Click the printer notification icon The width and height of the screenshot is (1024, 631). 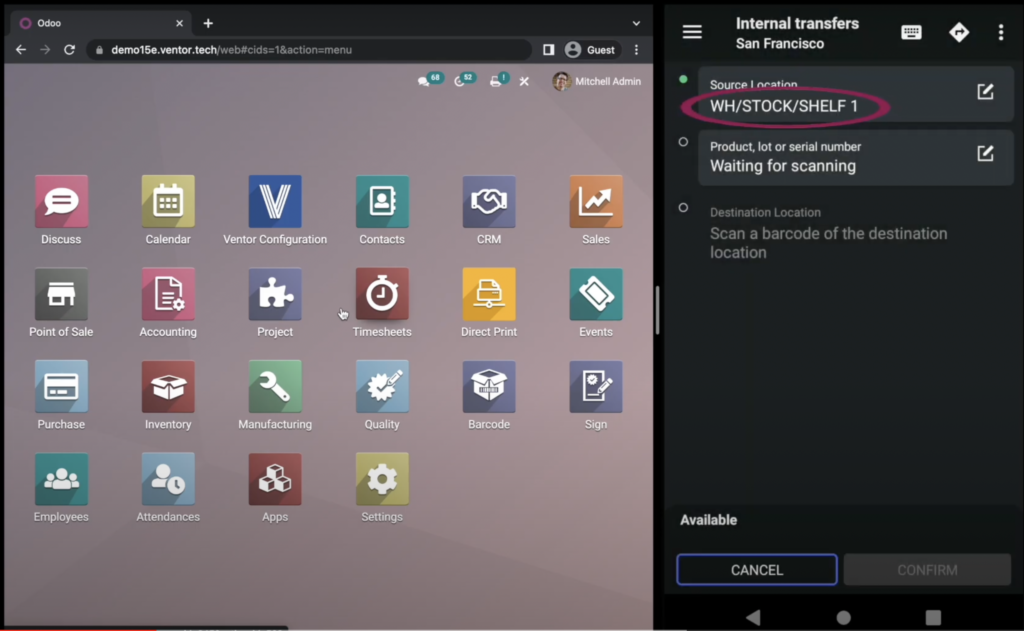tap(499, 80)
